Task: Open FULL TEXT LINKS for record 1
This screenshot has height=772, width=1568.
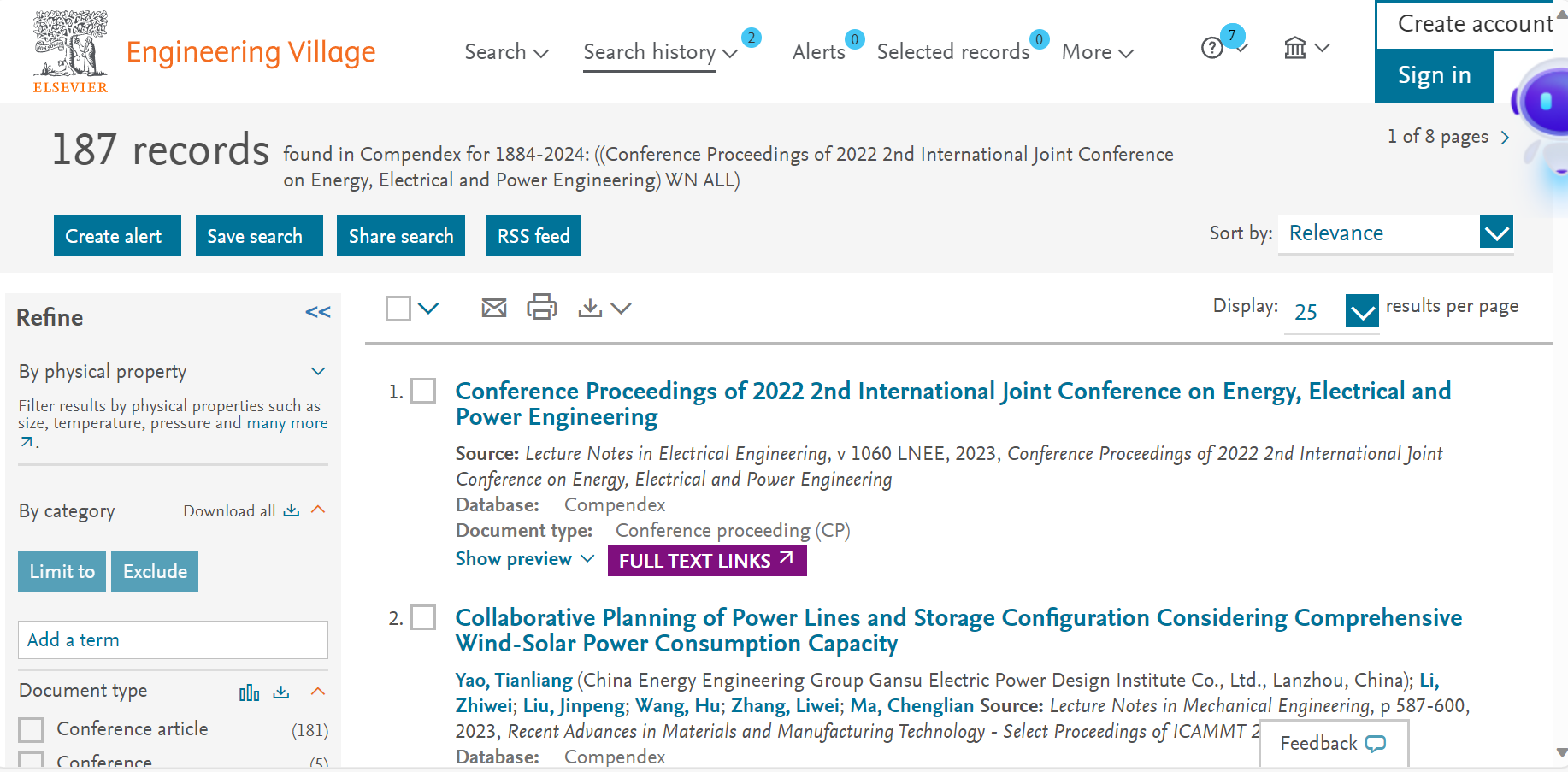Action: [706, 561]
